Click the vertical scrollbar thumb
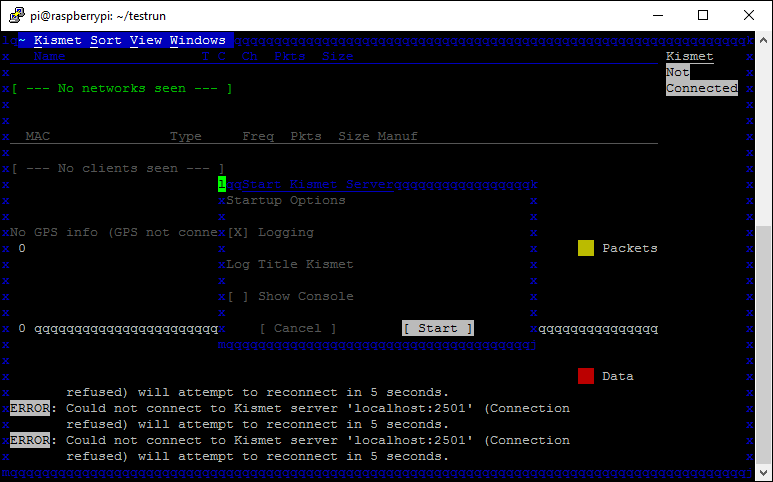The image size is (773, 482). [763, 345]
